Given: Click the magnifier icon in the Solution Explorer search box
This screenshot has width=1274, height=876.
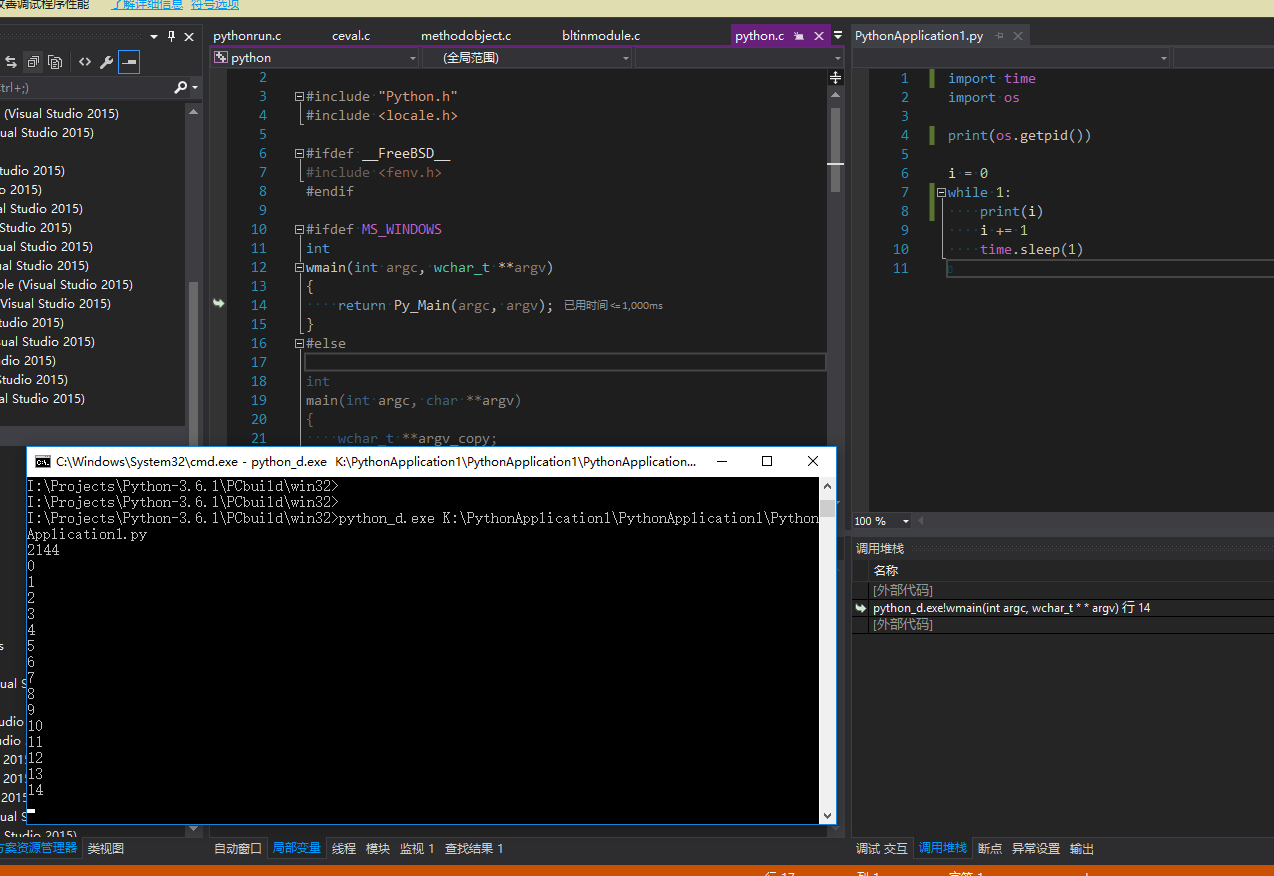Looking at the screenshot, I should coord(181,87).
